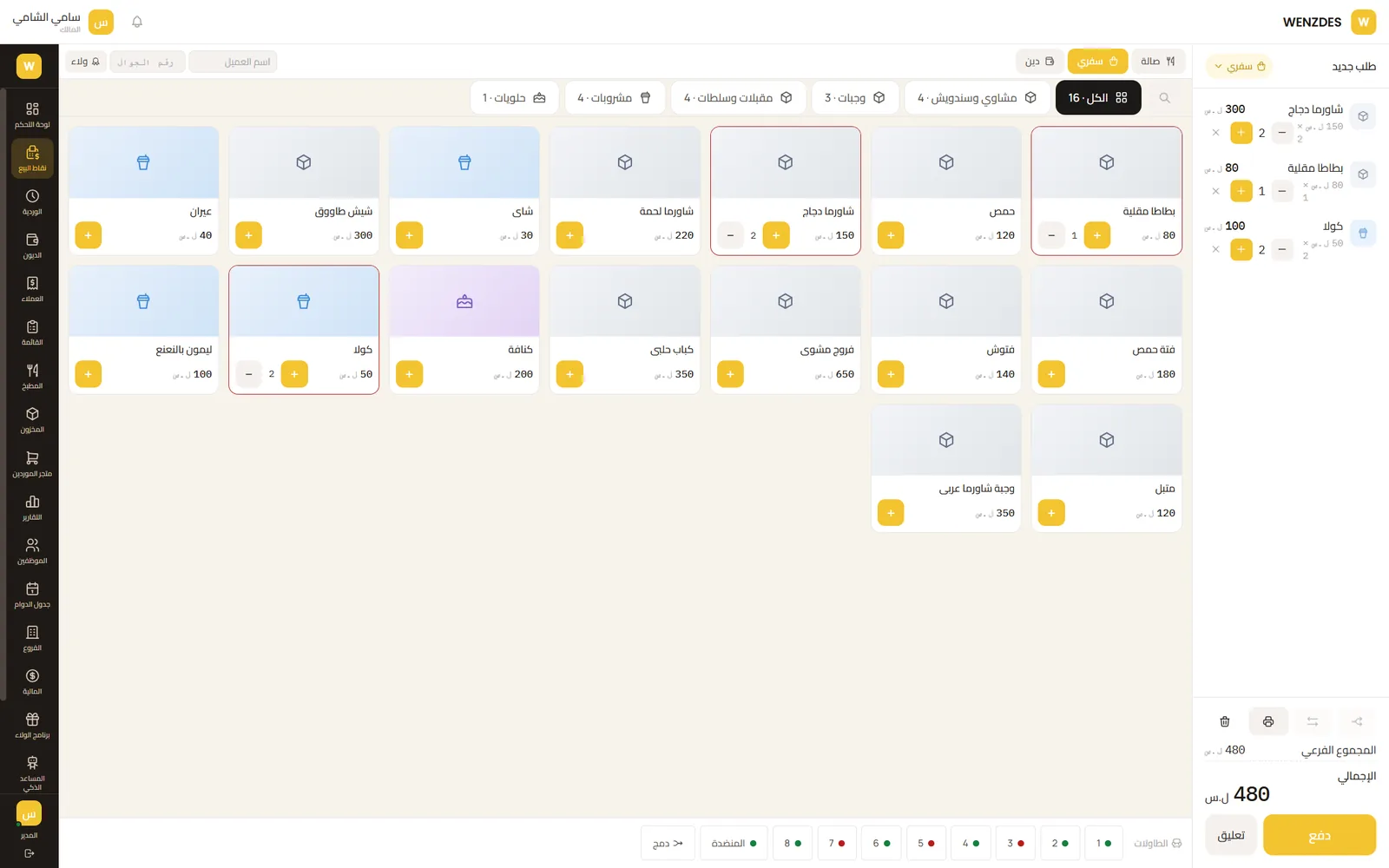Open employees (الموظفين) in the sidebar
Screen dimensions: 1389x868
point(32,551)
